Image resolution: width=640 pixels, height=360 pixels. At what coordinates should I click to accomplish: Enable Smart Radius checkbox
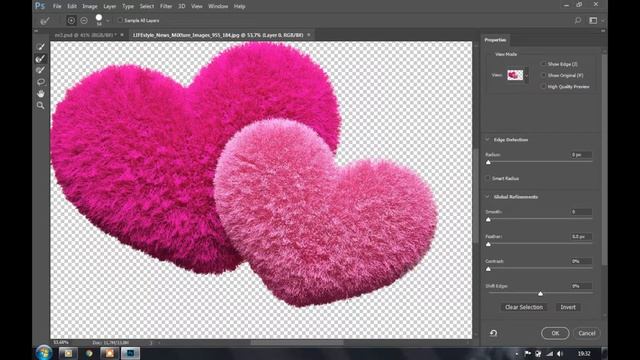(x=487, y=178)
